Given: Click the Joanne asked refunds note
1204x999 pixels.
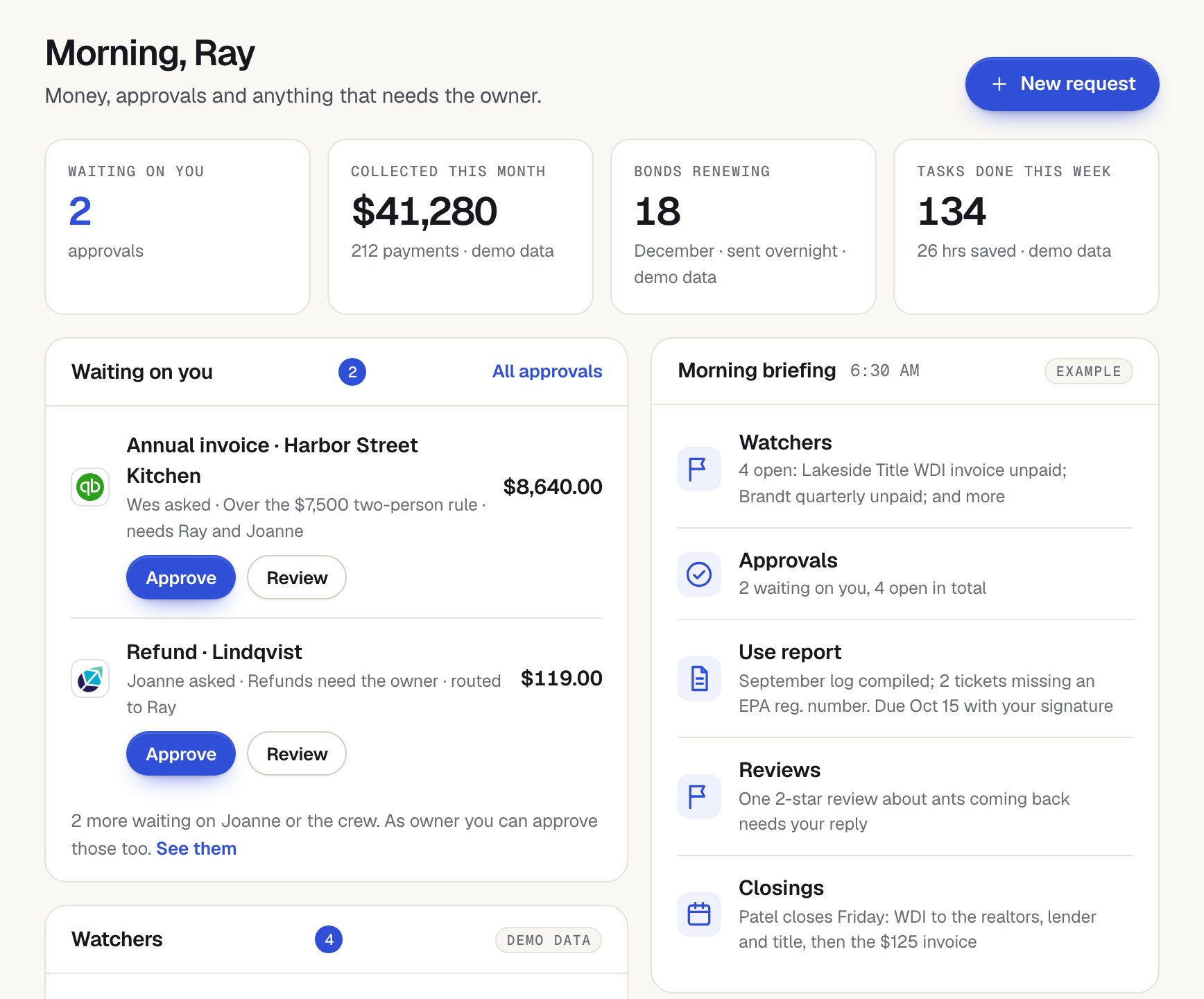Looking at the screenshot, I should 313,694.
